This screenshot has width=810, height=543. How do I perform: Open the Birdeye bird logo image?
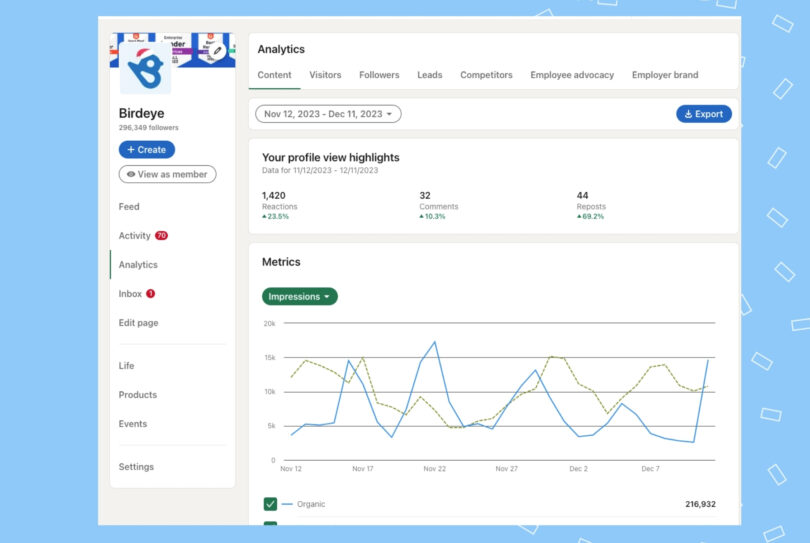tap(145, 68)
